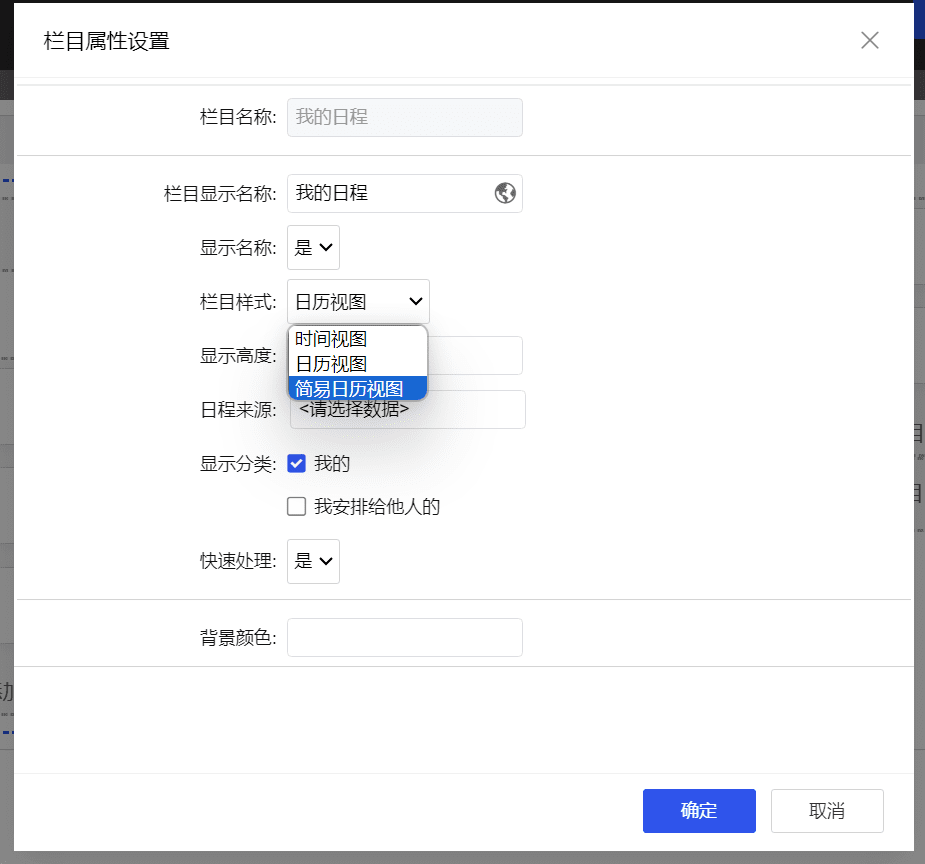This screenshot has height=864, width=925.
Task: Click the 日程来源 label
Action: tap(238, 410)
